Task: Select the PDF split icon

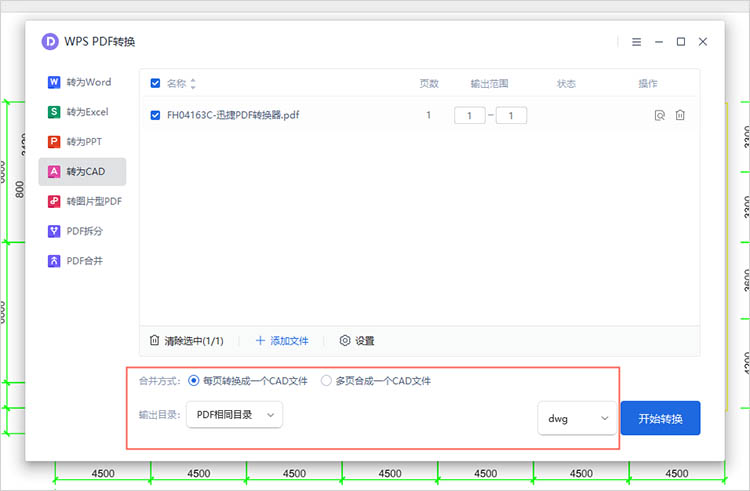Action: tap(54, 231)
